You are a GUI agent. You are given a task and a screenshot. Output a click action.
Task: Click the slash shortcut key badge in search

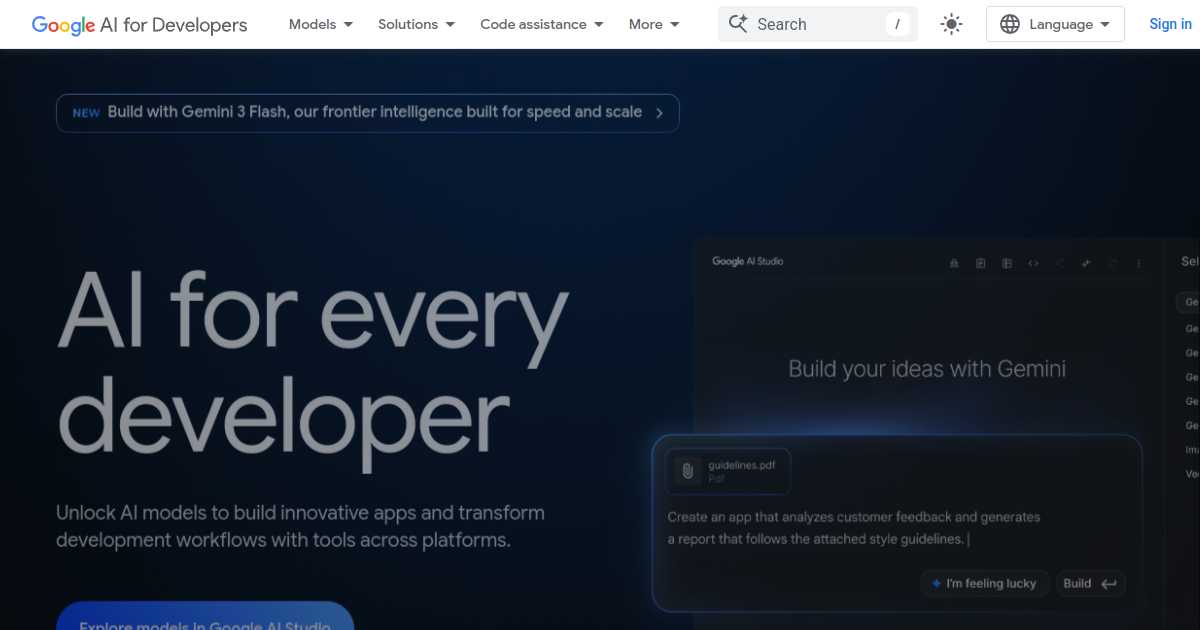(x=897, y=24)
